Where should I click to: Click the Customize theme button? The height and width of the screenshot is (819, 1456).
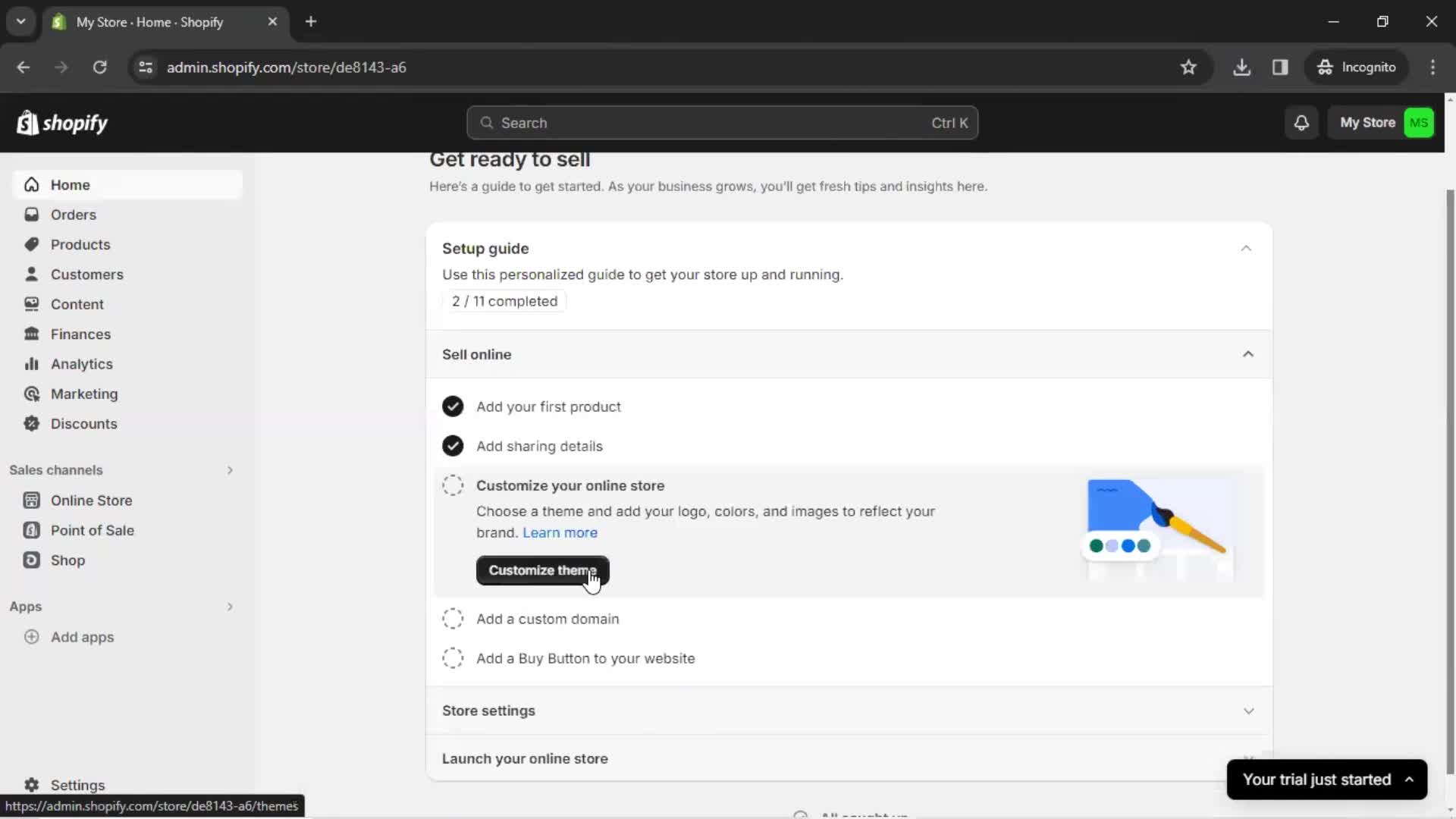pos(541,569)
